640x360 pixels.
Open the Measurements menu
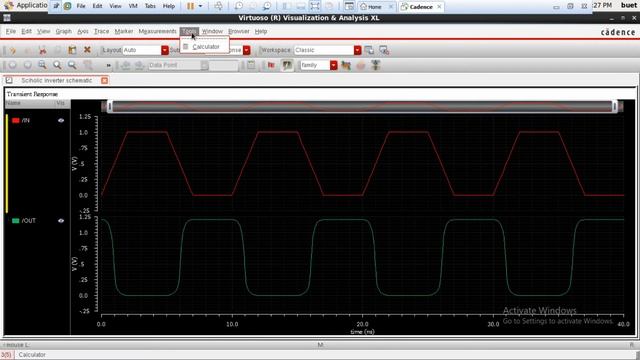click(x=157, y=31)
